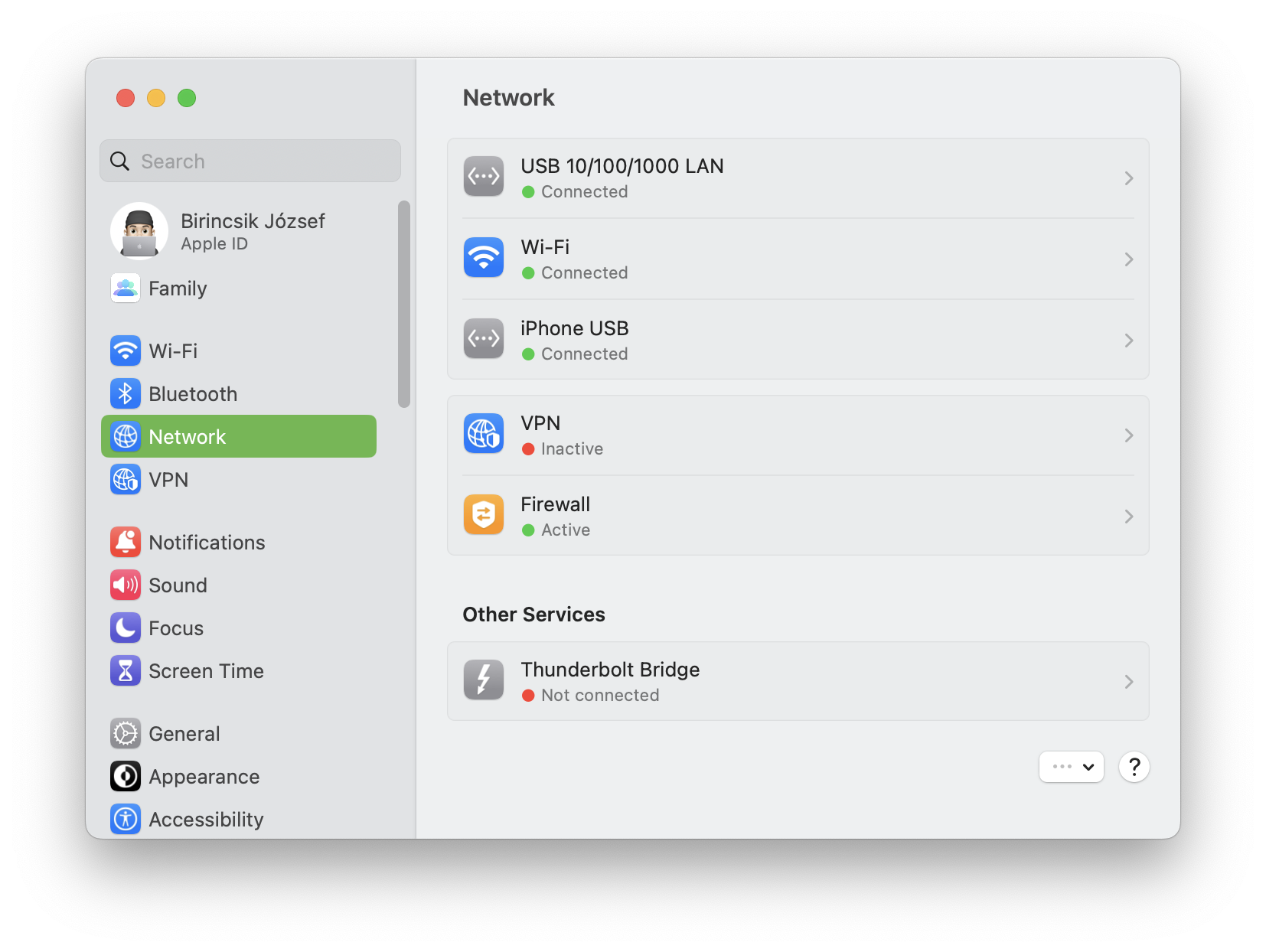Screen dimensions: 1266x952
Task: Click the orange Firewall shield icon
Action: click(484, 515)
